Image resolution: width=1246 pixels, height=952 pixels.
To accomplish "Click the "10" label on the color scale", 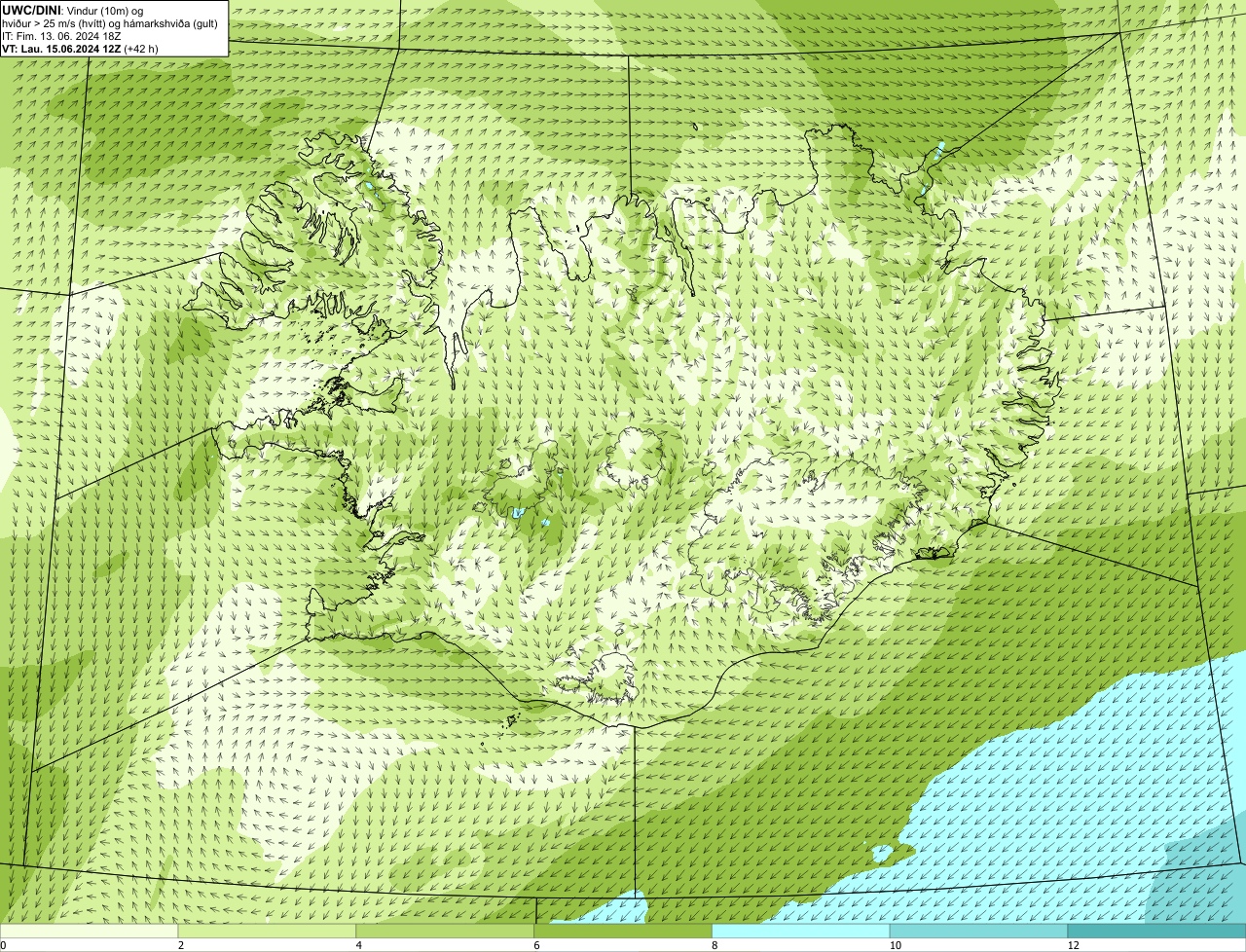I will click(x=895, y=945).
